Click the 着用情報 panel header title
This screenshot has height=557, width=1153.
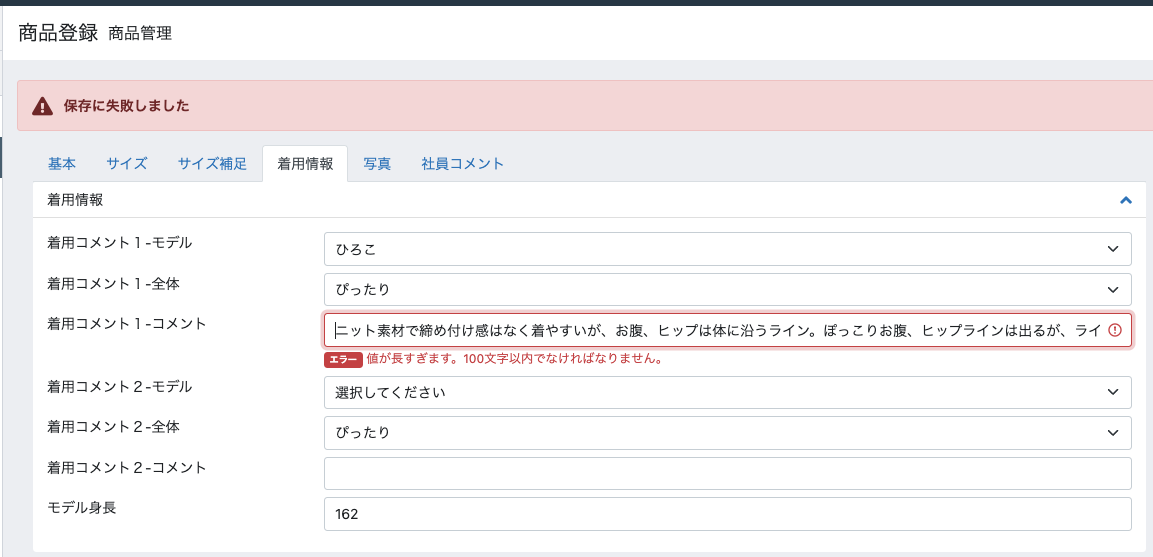[75, 200]
